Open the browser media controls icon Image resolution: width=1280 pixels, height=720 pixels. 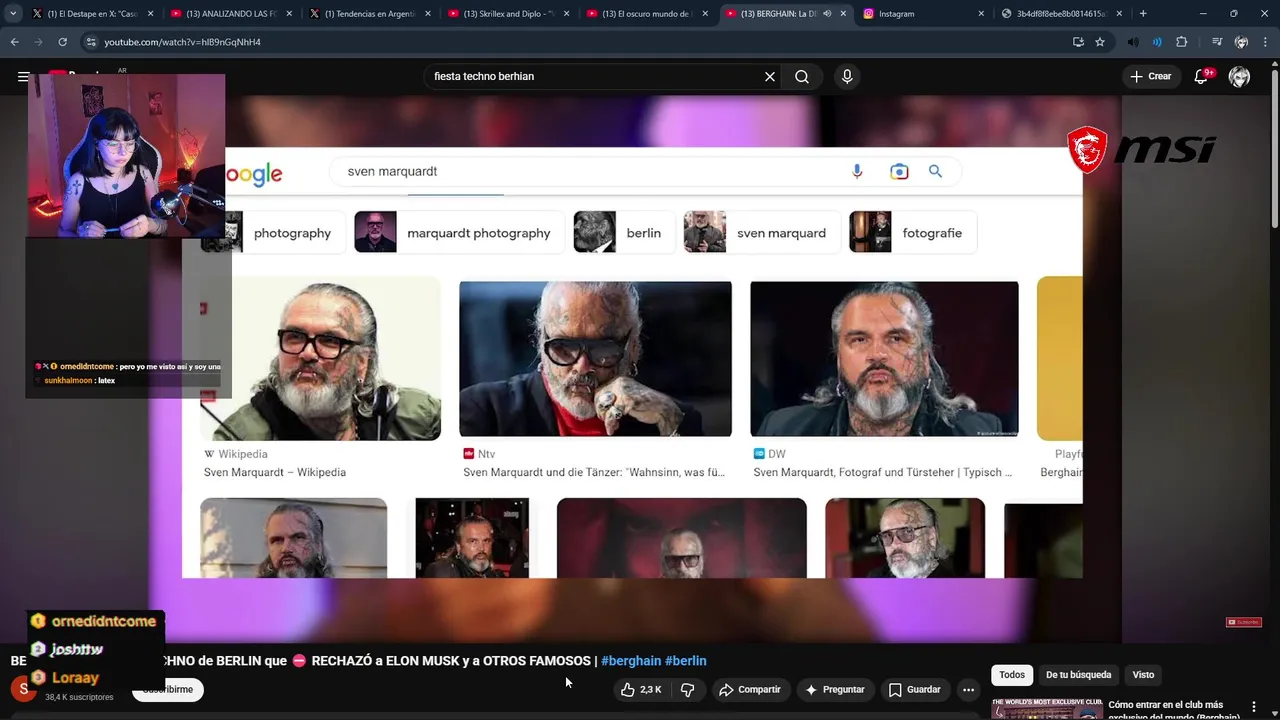pos(1216,42)
